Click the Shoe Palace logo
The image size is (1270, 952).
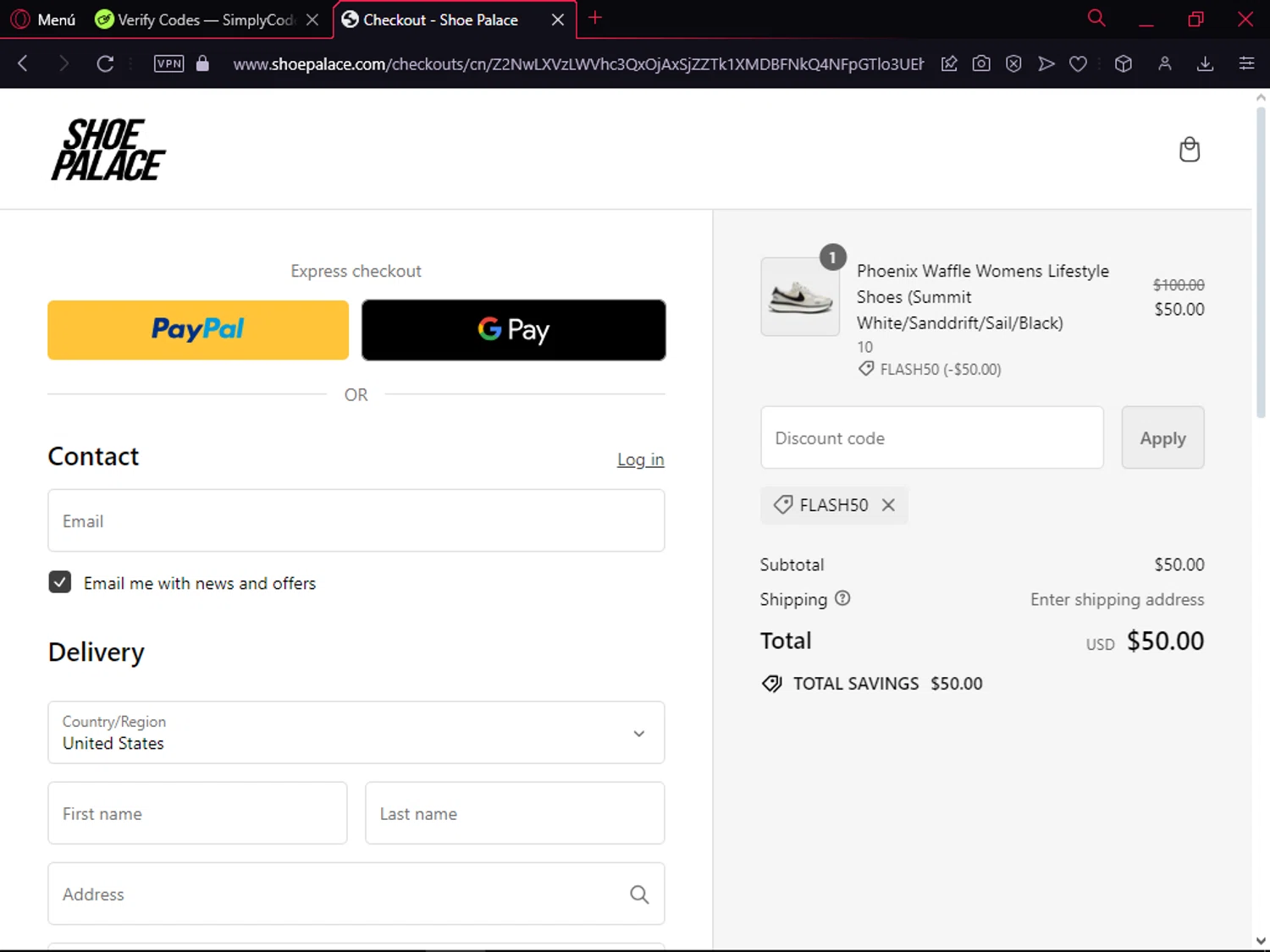pyautogui.click(x=108, y=150)
